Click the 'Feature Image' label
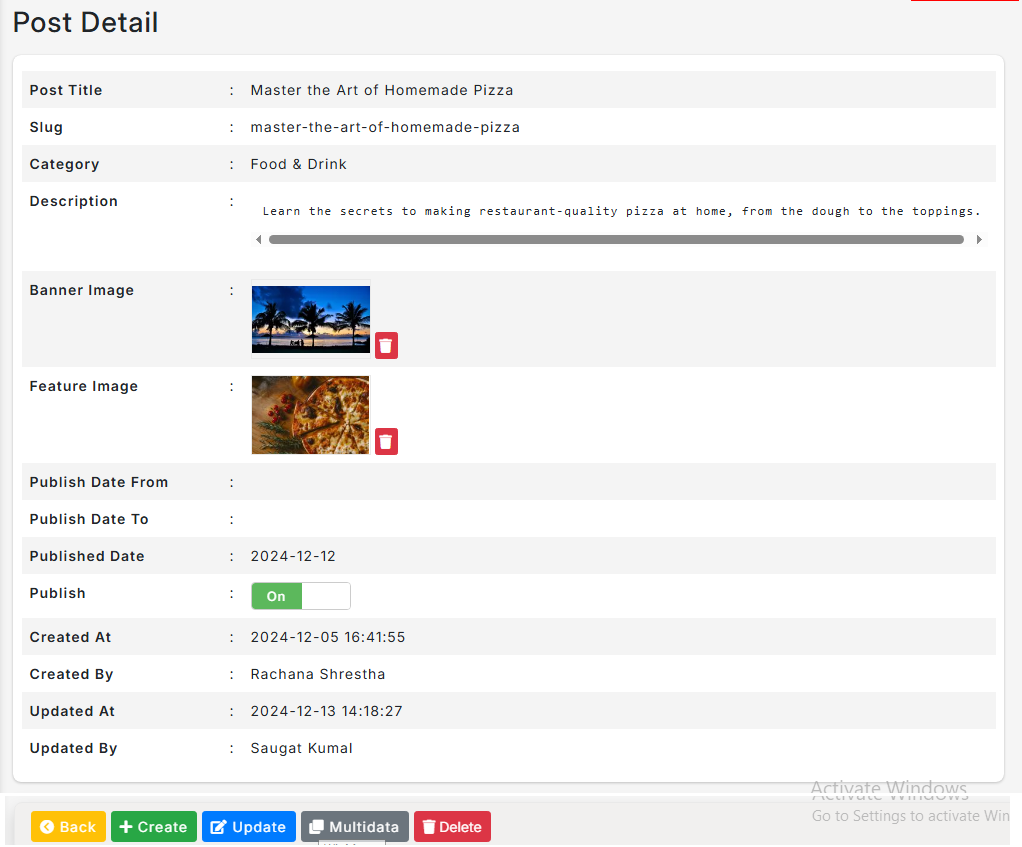 click(84, 386)
